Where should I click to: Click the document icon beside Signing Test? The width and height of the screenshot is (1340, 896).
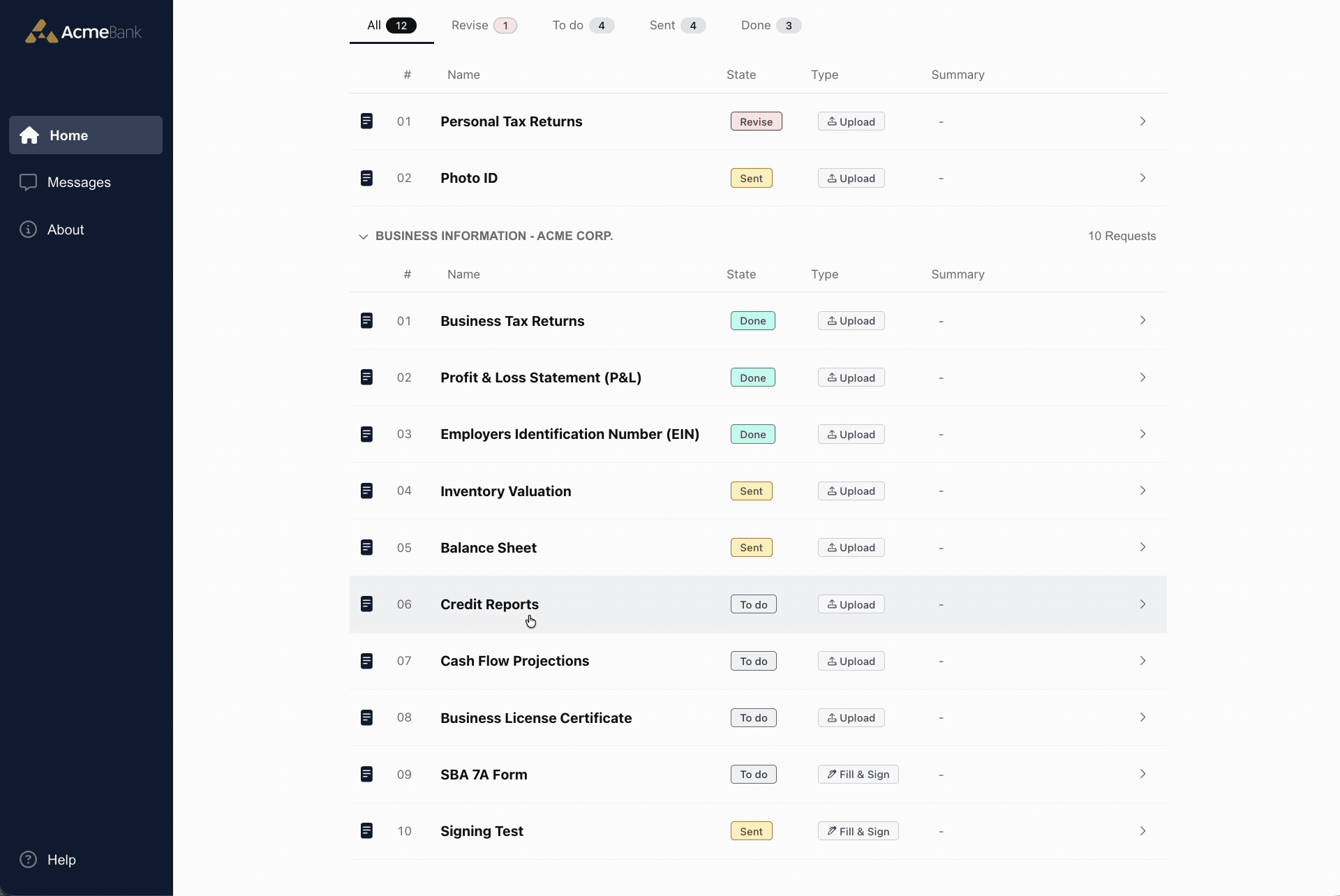click(366, 830)
